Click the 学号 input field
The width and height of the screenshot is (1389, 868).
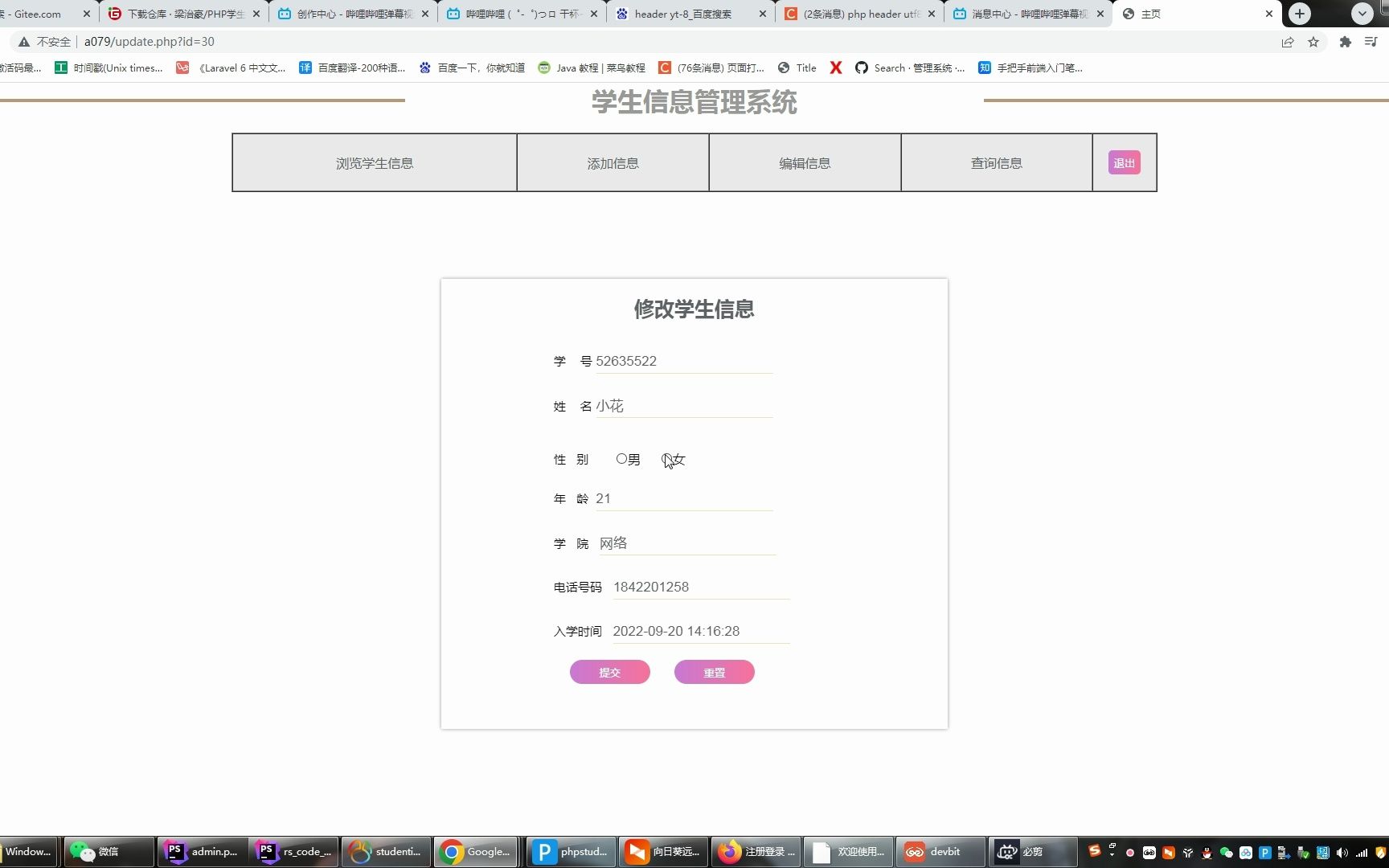[683, 361]
